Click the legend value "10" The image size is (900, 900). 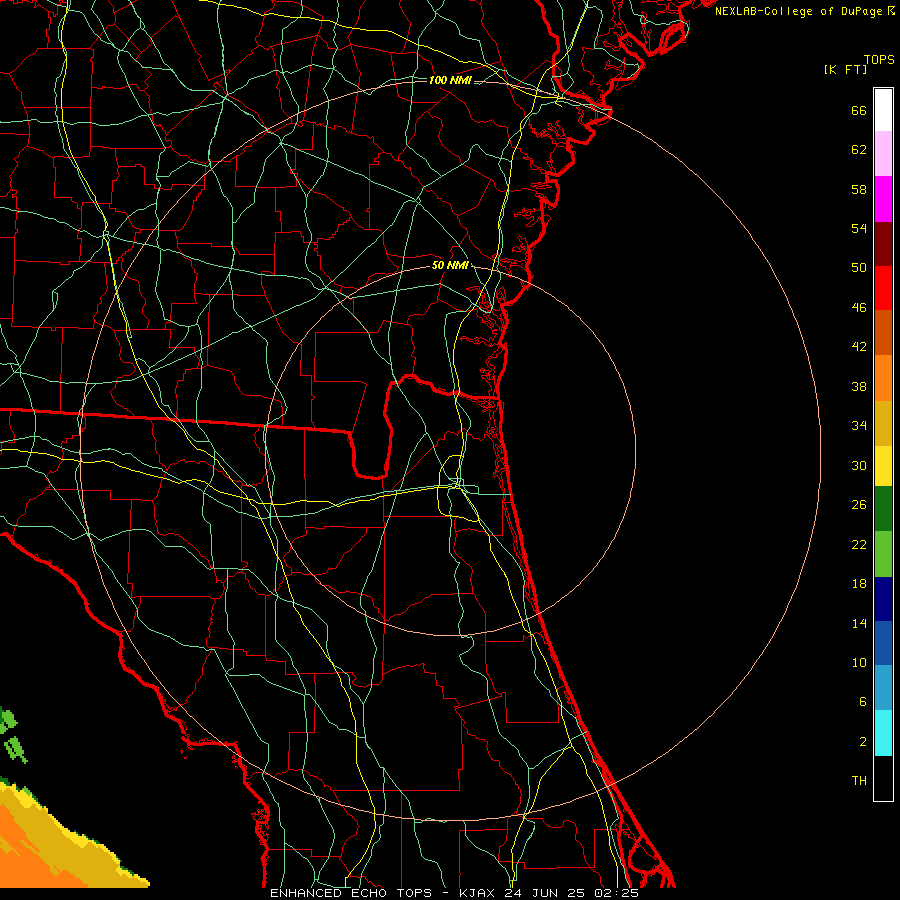[859, 663]
